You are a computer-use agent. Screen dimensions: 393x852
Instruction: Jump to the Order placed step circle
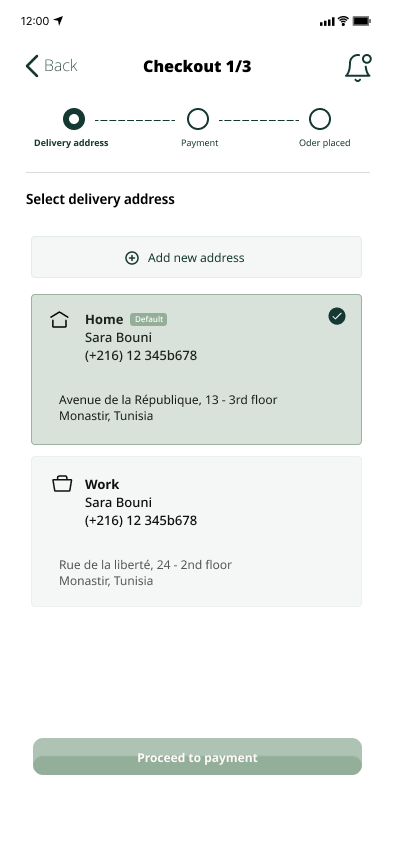pyautogui.click(x=320, y=119)
